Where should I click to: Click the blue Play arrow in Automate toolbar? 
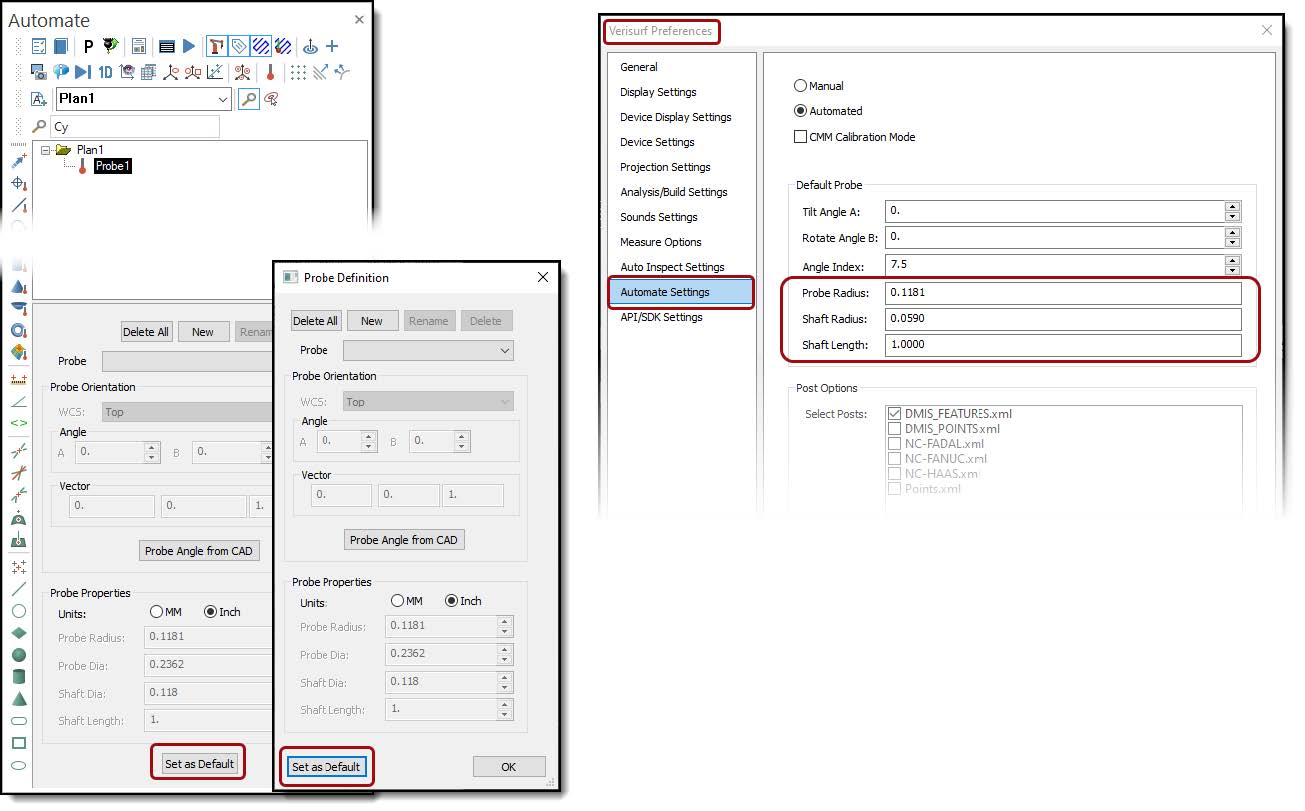tap(189, 46)
